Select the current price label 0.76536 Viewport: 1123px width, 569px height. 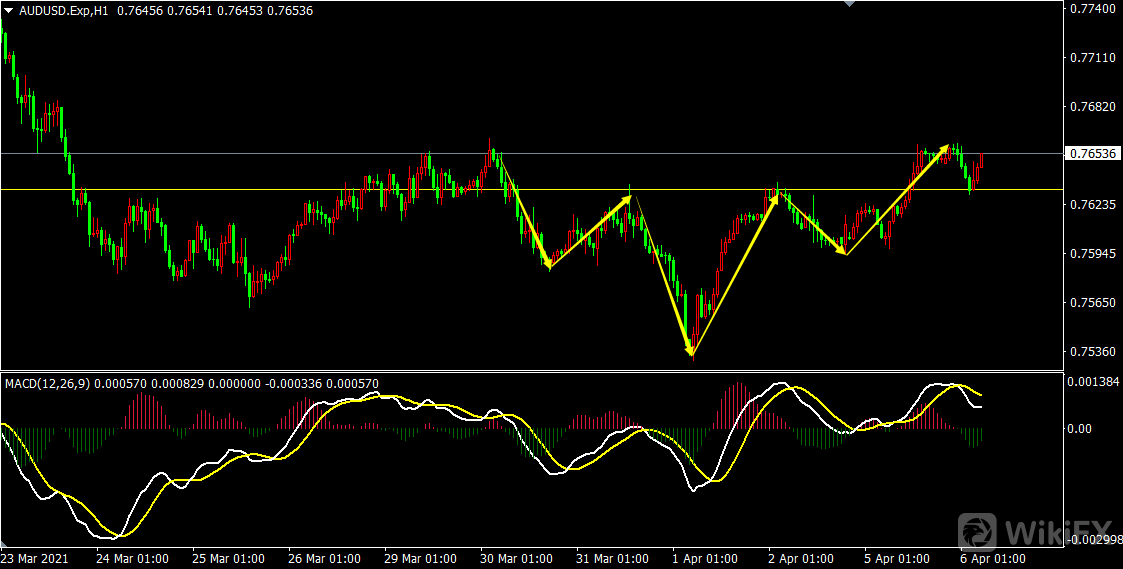point(1091,154)
